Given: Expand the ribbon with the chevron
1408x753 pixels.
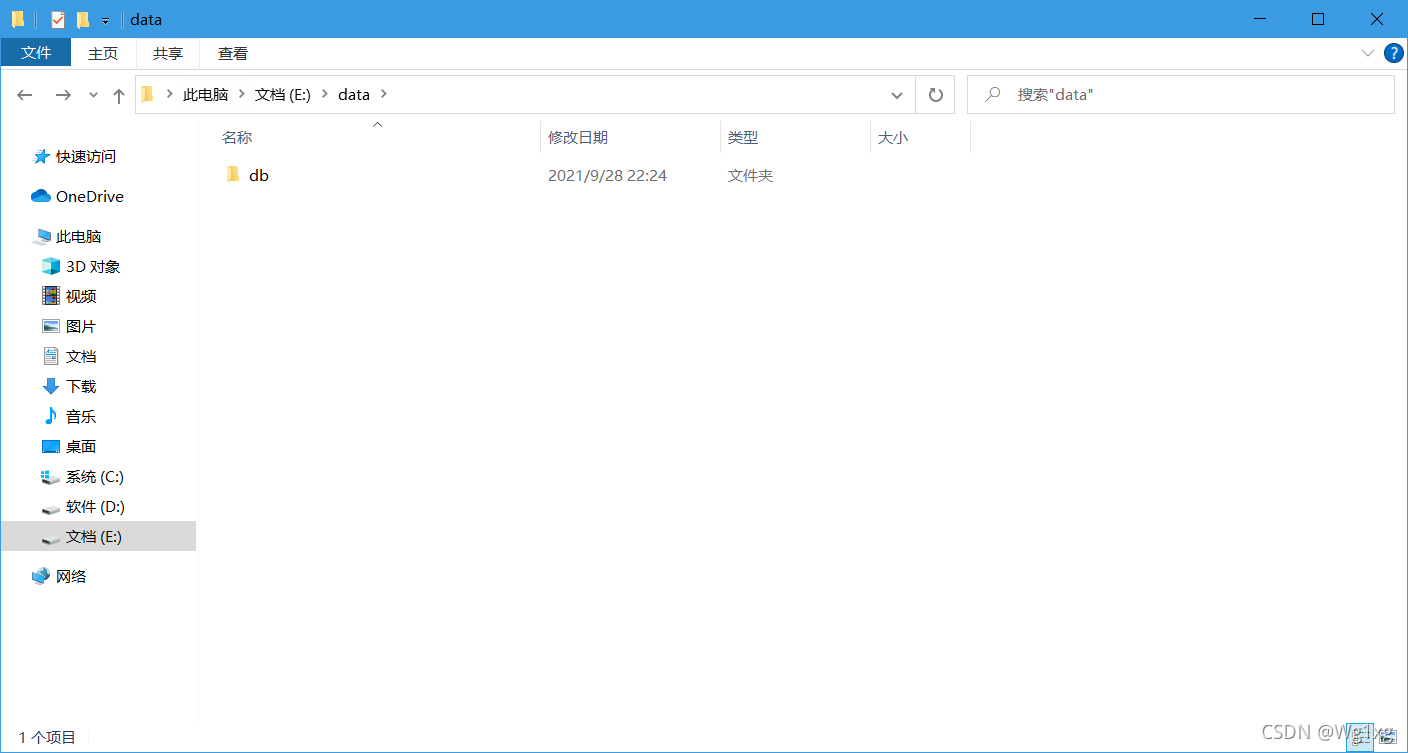Looking at the screenshot, I should click(x=1368, y=53).
